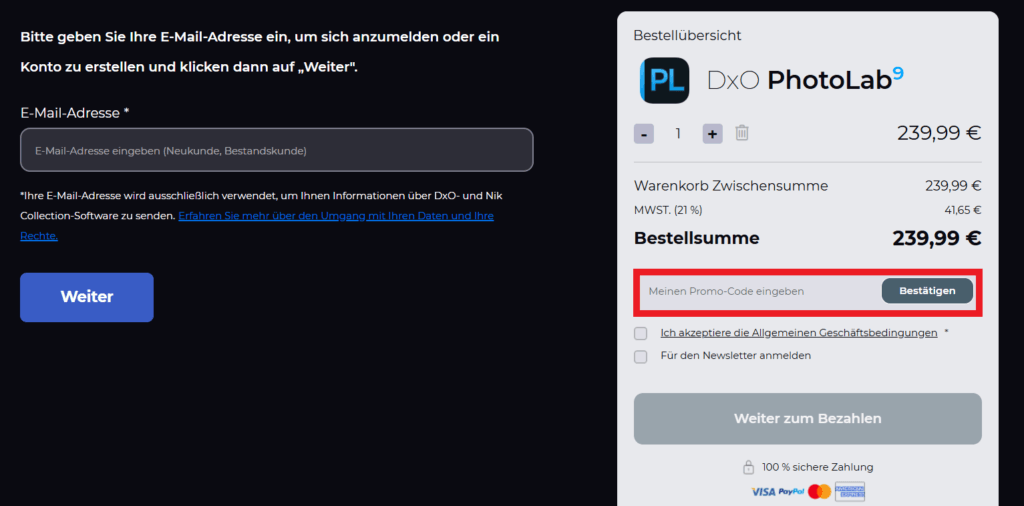Increase quantity with the plus button
Screen dimensions: 1024x506
(x=712, y=134)
